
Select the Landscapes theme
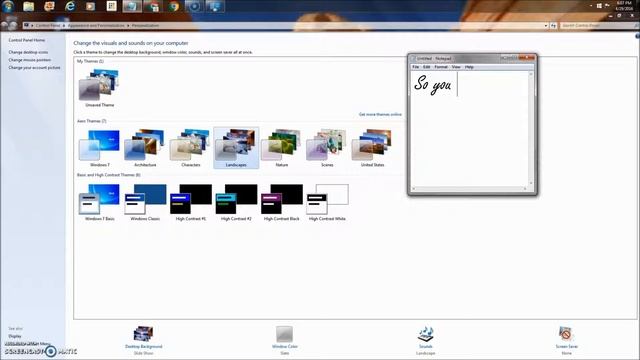tap(236, 148)
